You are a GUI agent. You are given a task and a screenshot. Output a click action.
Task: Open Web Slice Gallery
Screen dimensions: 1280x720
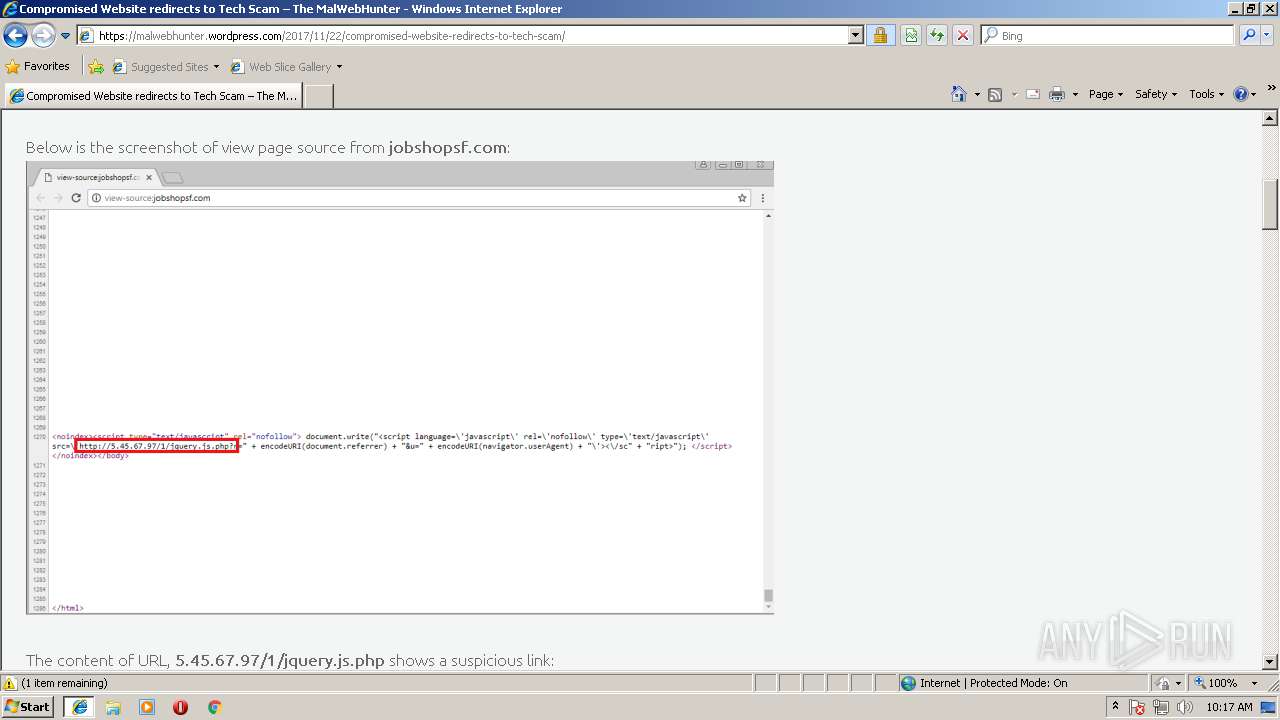click(x=282, y=67)
